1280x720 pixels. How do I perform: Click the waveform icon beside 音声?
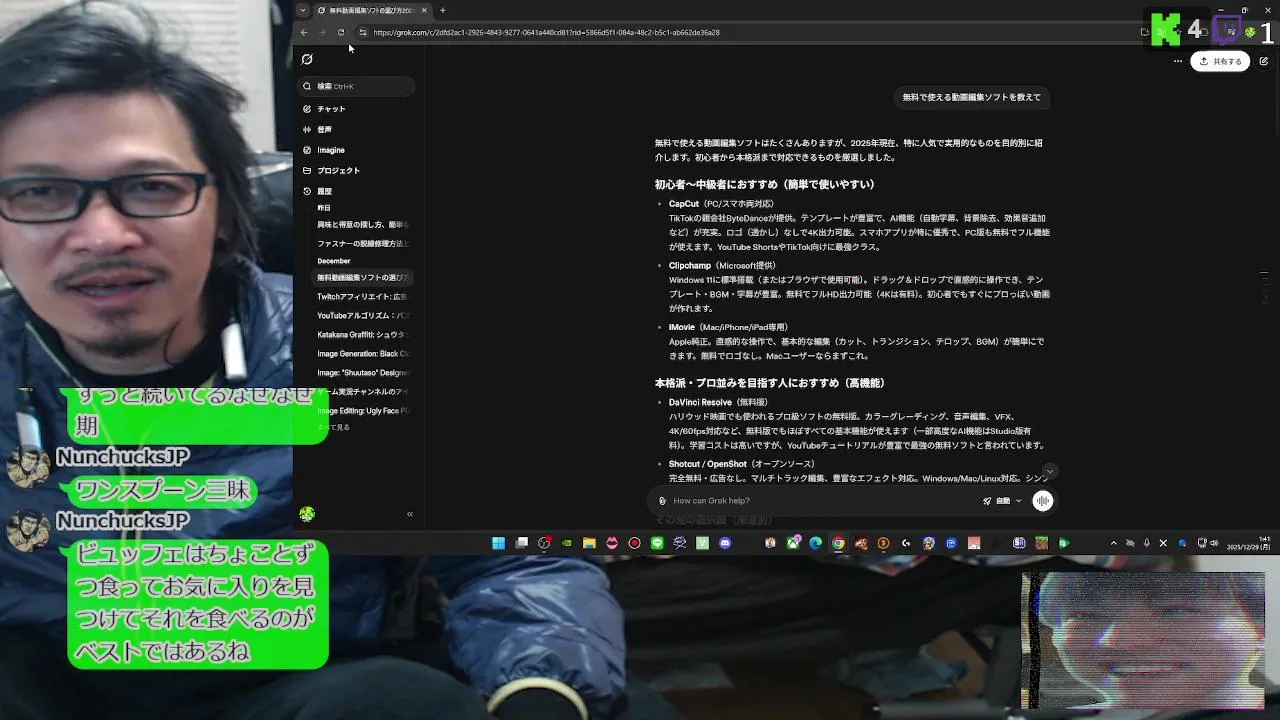[x=307, y=129]
